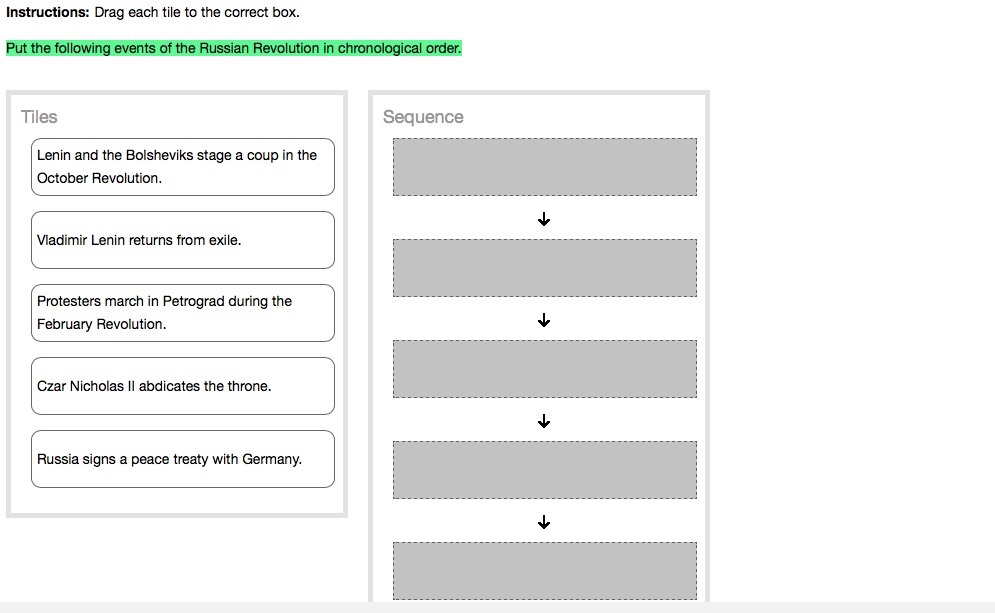Click the second empty sequence box

[x=544, y=268]
